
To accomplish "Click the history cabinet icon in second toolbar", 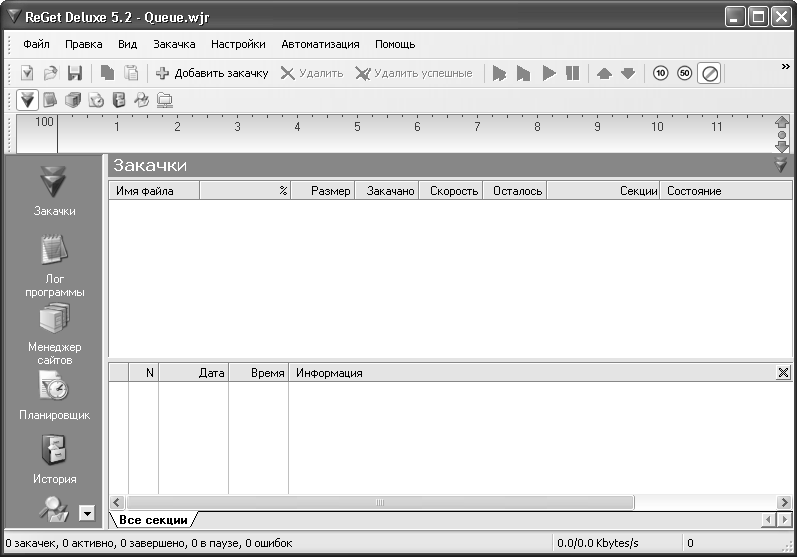I will click(x=119, y=100).
